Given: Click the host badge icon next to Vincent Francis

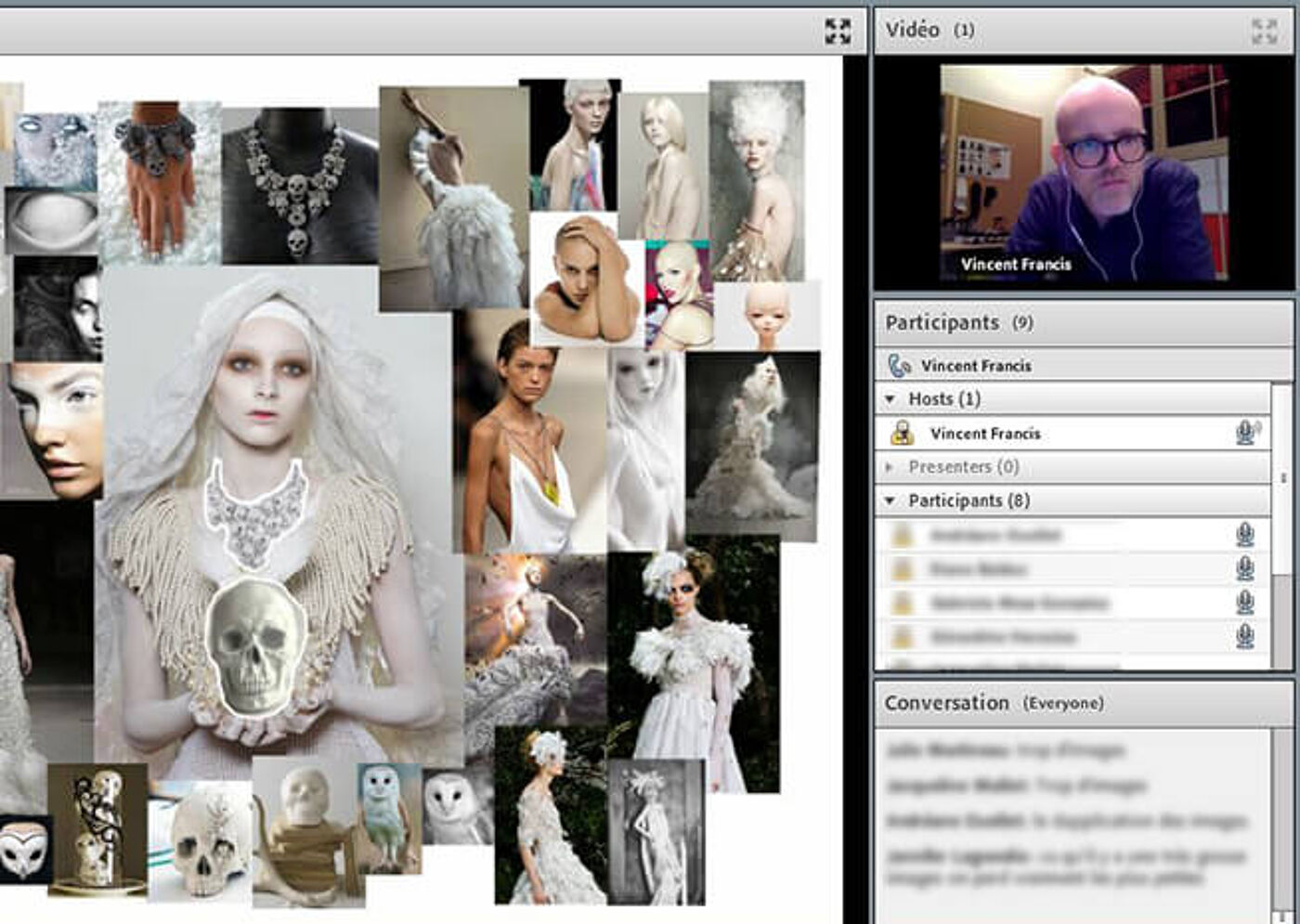Looking at the screenshot, I should click(x=901, y=434).
